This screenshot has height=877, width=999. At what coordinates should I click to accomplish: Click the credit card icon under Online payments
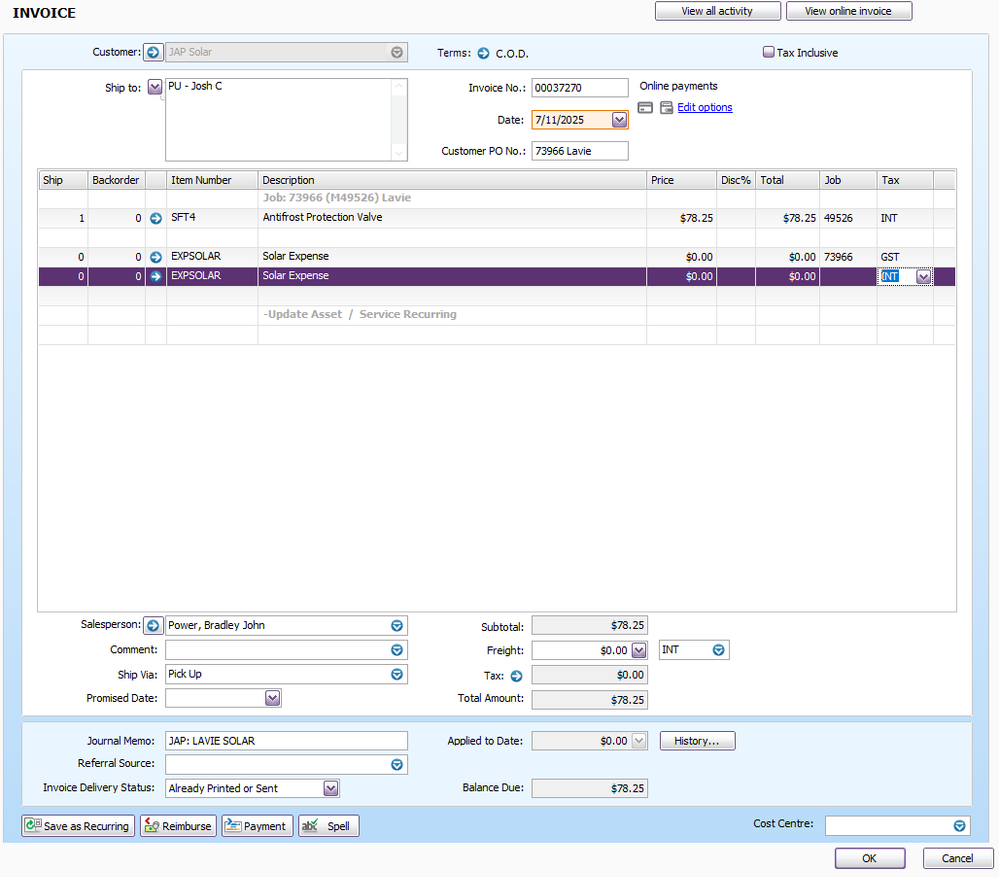(x=646, y=108)
